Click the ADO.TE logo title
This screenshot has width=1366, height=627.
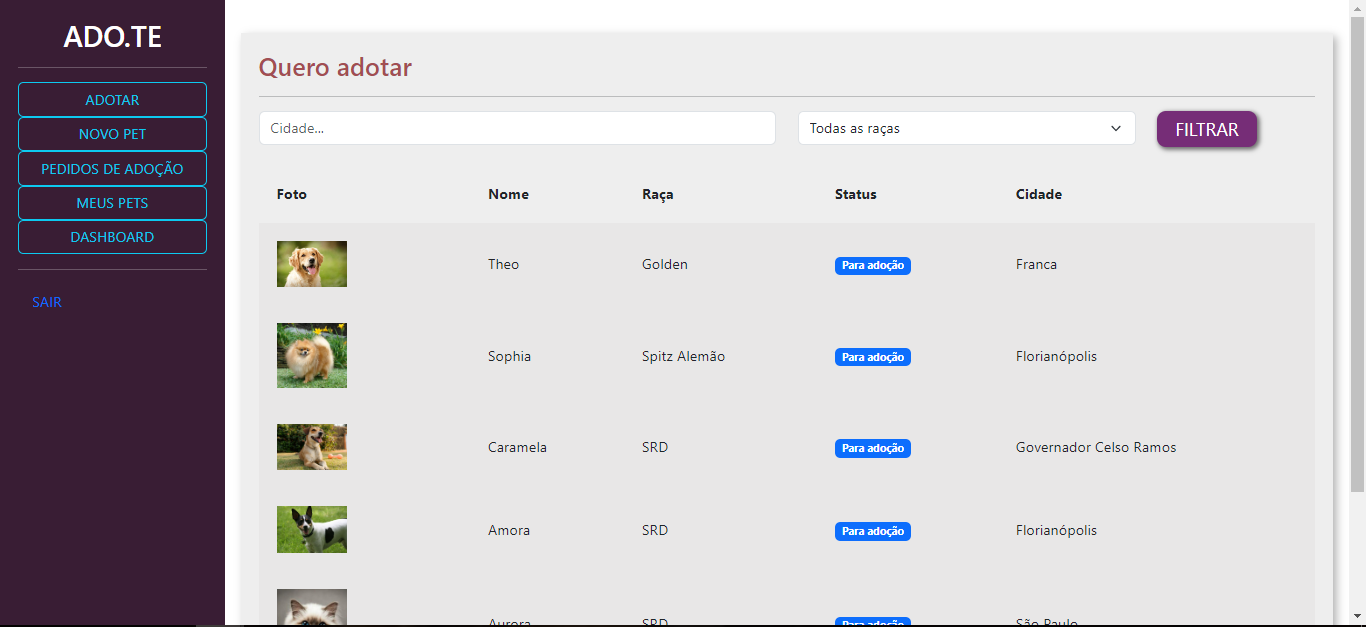click(x=112, y=37)
